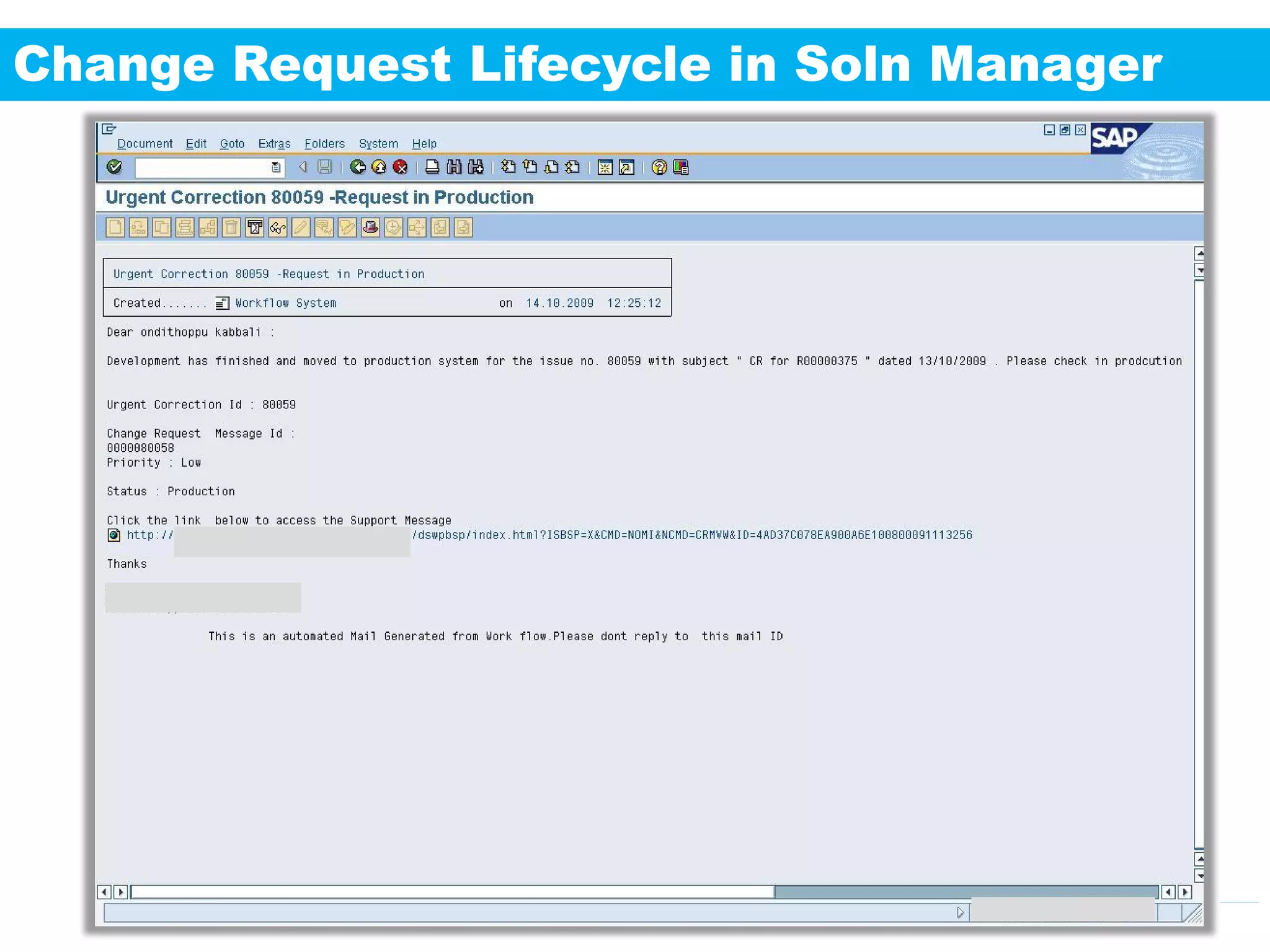Click the horizontal scrollbar left-end arrow

[104, 892]
